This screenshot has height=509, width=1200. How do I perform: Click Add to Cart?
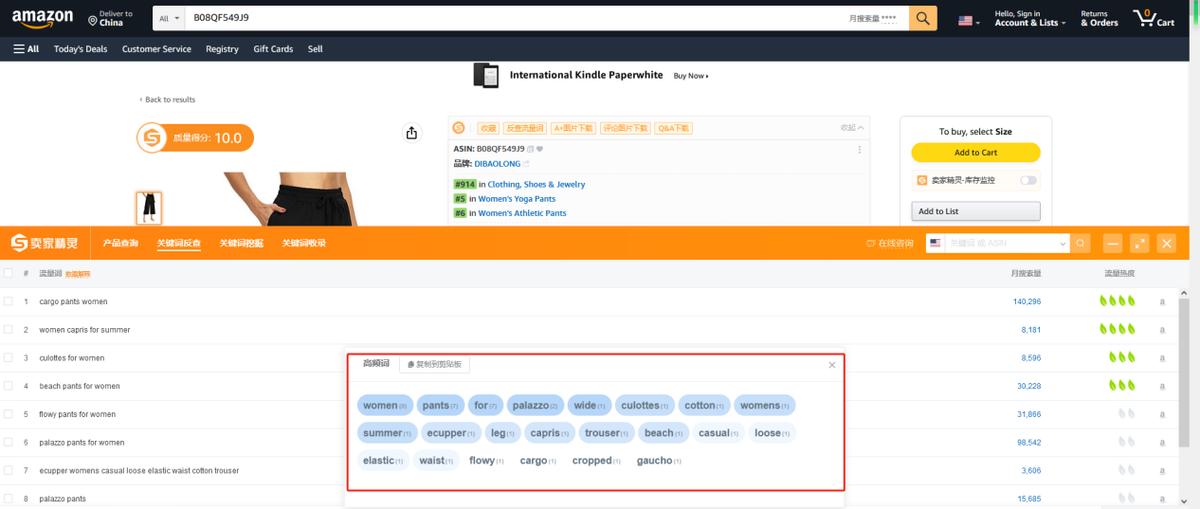975,153
